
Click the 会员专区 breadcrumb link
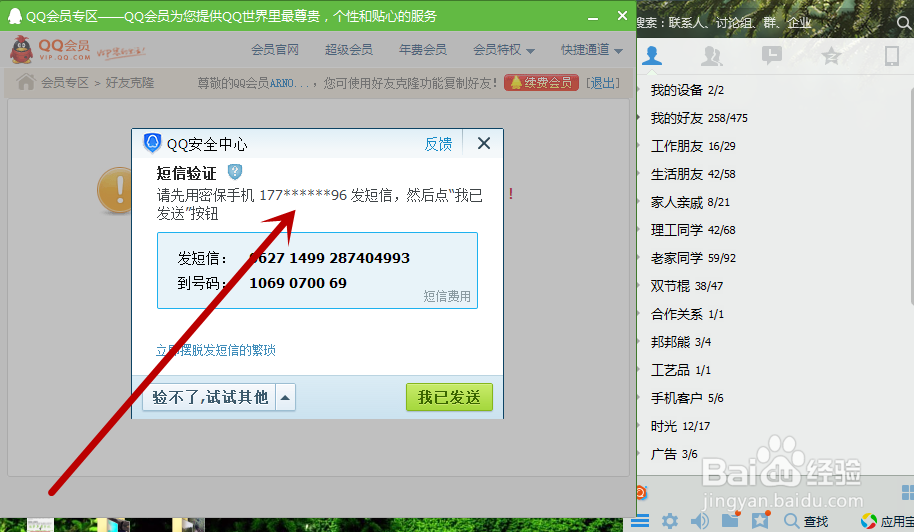click(65, 83)
